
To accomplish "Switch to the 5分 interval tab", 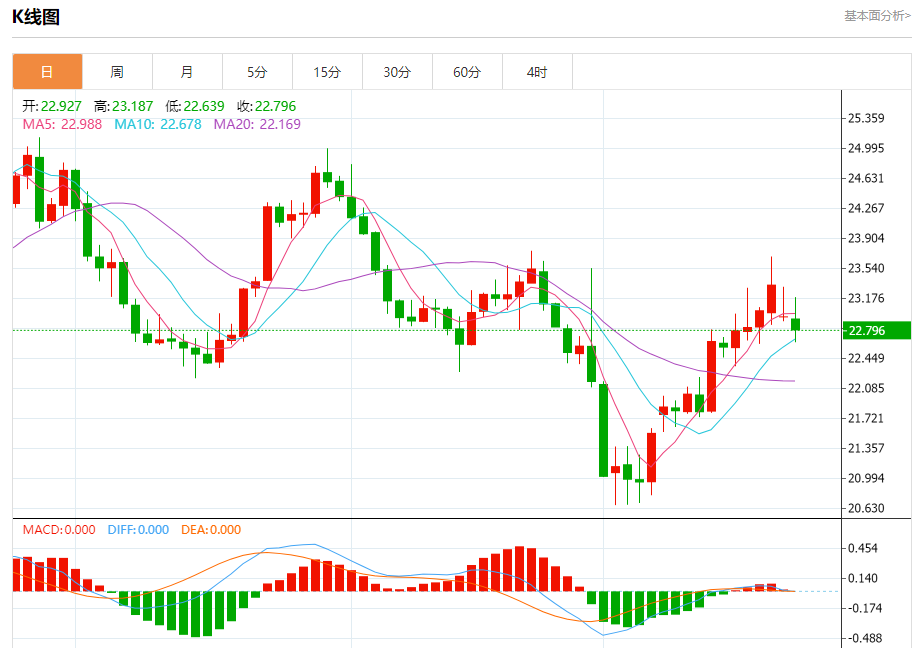I will click(x=257, y=72).
